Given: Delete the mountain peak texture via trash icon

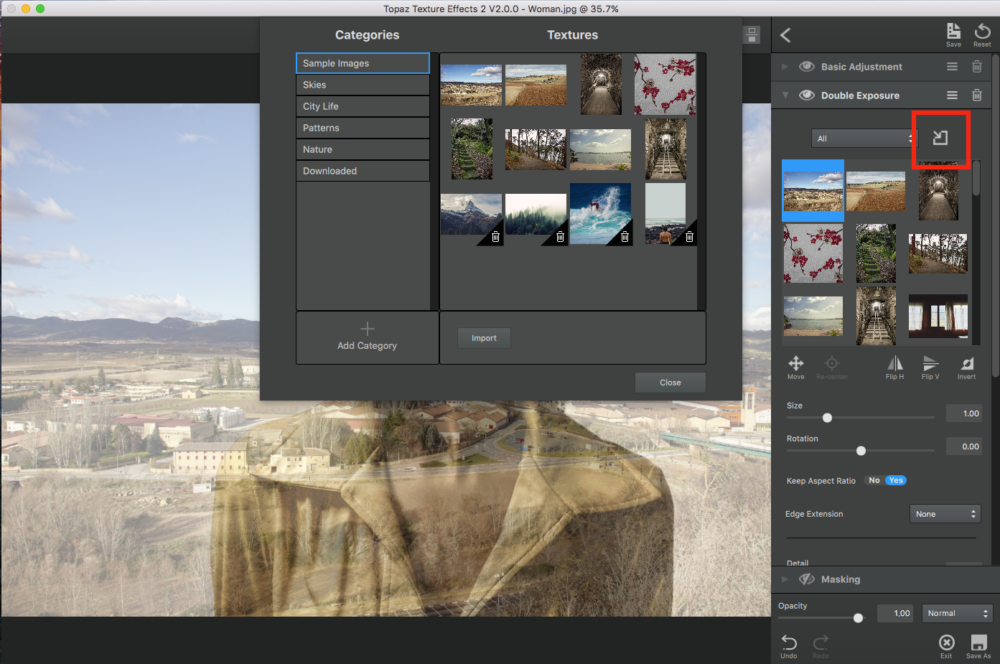Looking at the screenshot, I should click(x=496, y=237).
